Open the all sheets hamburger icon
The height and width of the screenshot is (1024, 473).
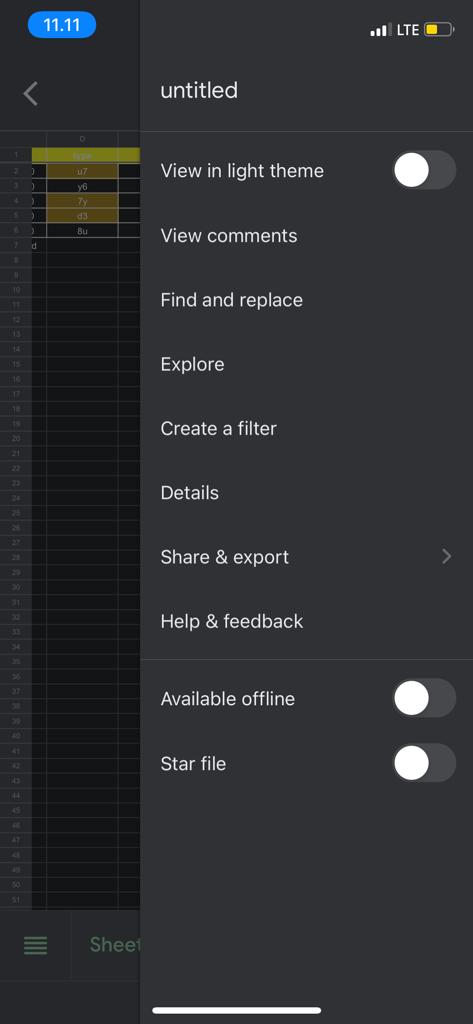pyautogui.click(x=35, y=945)
